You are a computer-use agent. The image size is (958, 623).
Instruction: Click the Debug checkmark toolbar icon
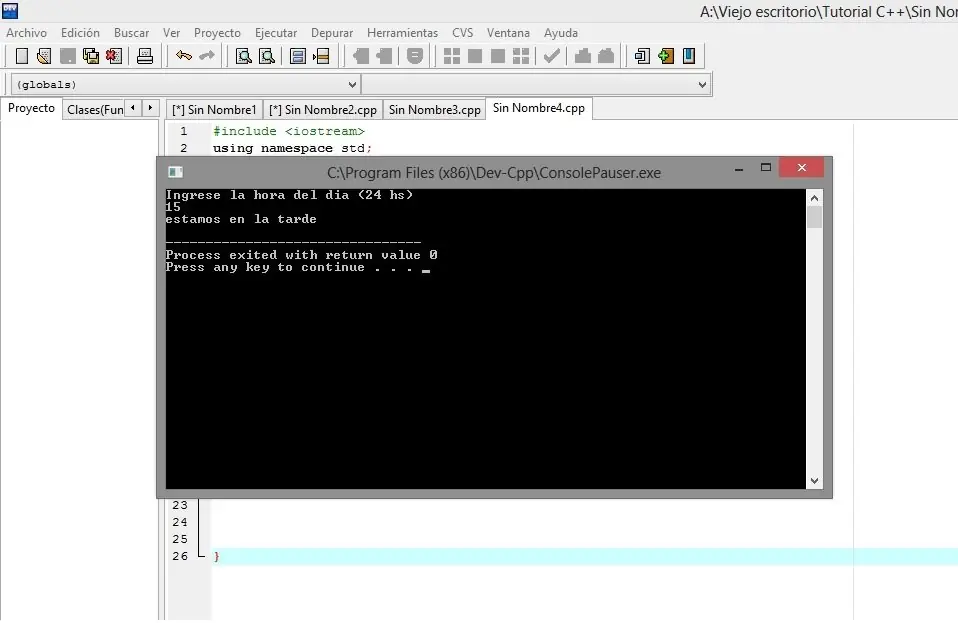[552, 56]
